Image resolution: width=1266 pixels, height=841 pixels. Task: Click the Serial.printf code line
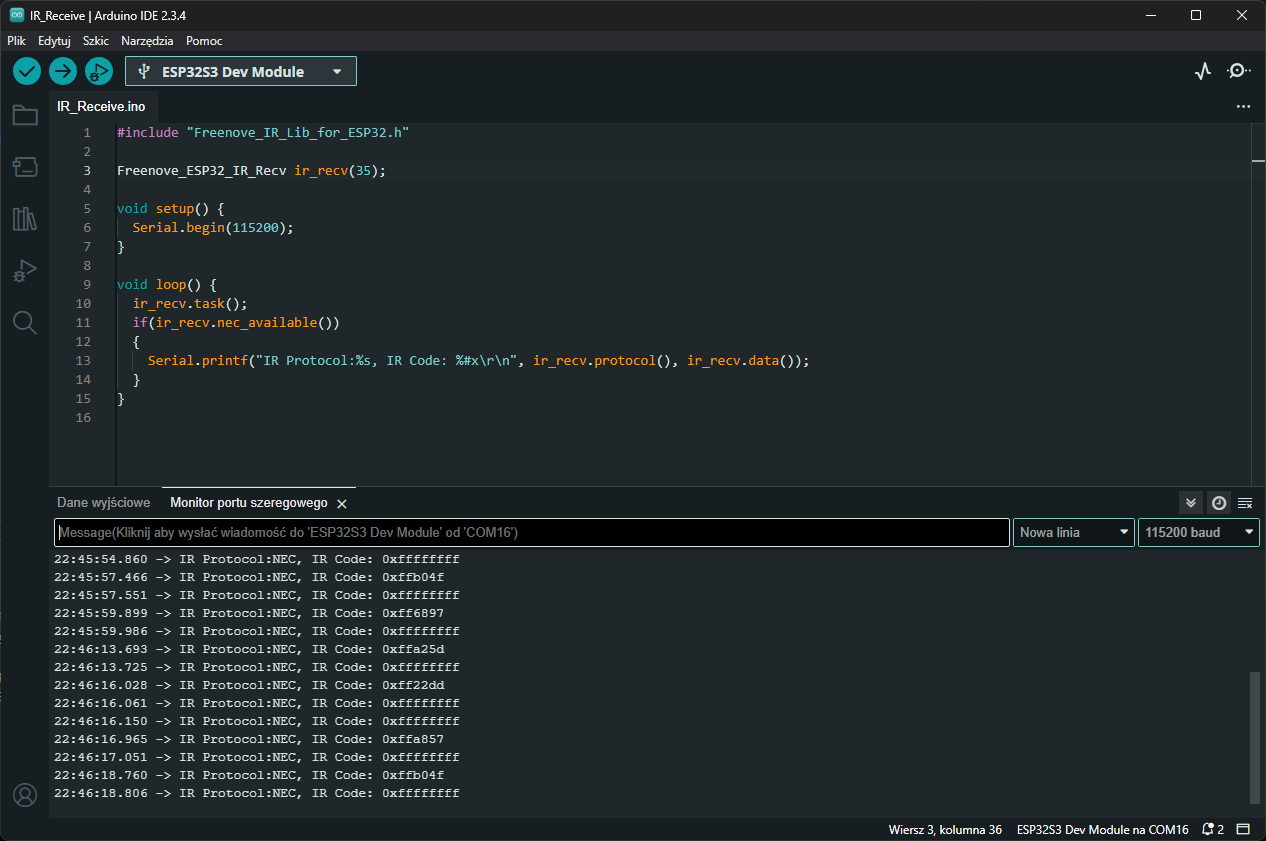478,361
